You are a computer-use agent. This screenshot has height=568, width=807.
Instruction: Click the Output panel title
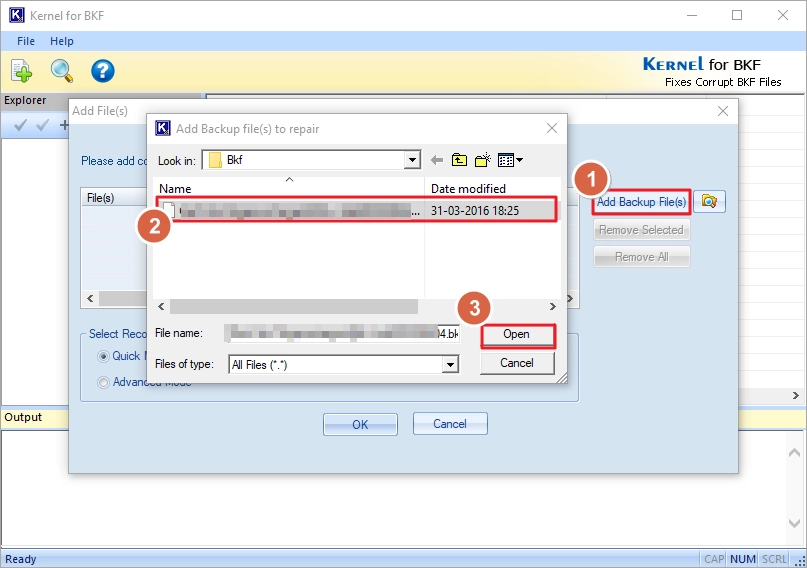coord(23,417)
